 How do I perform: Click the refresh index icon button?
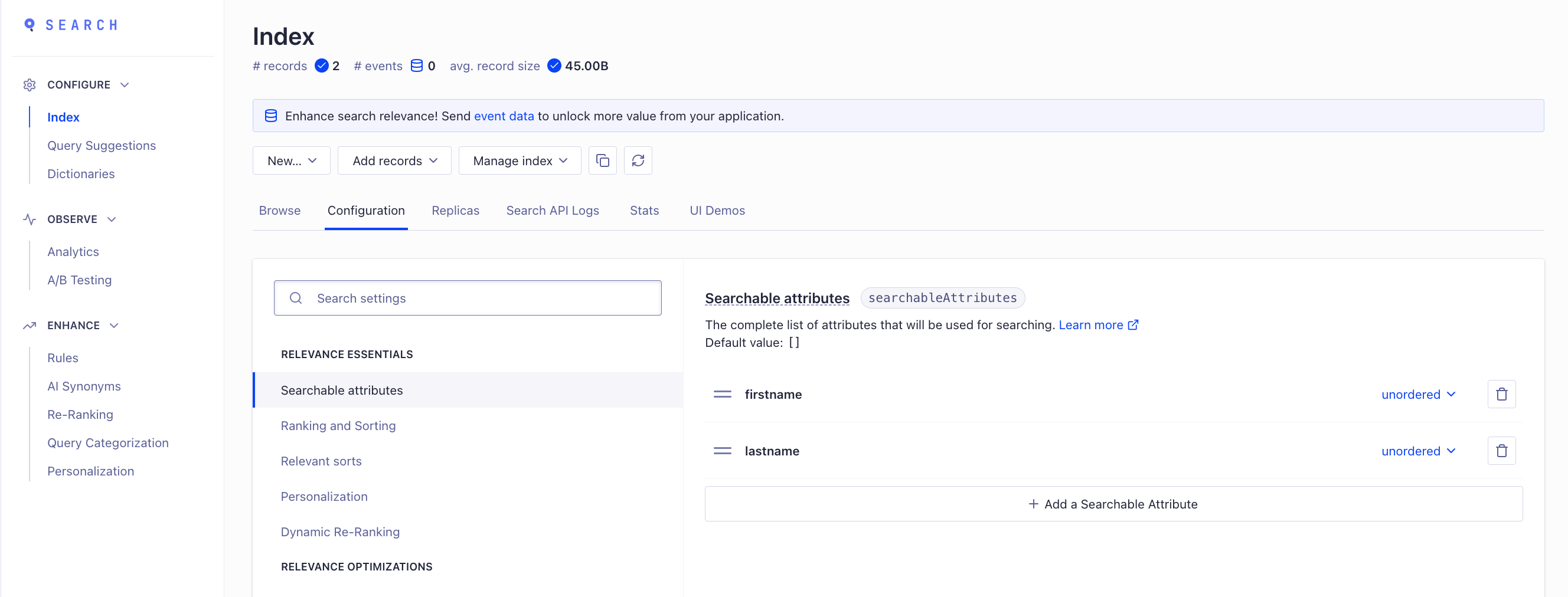click(638, 160)
